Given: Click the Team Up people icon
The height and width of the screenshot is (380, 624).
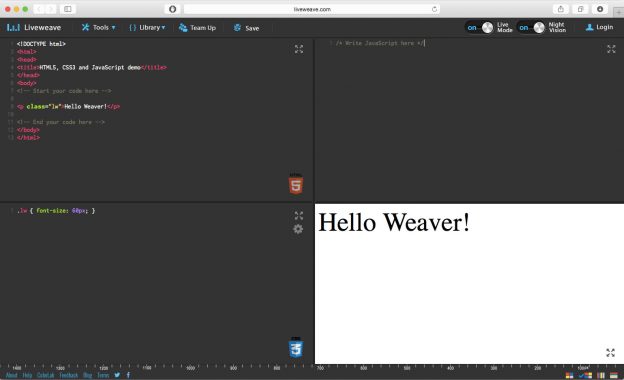Looking at the screenshot, I should point(183,27).
